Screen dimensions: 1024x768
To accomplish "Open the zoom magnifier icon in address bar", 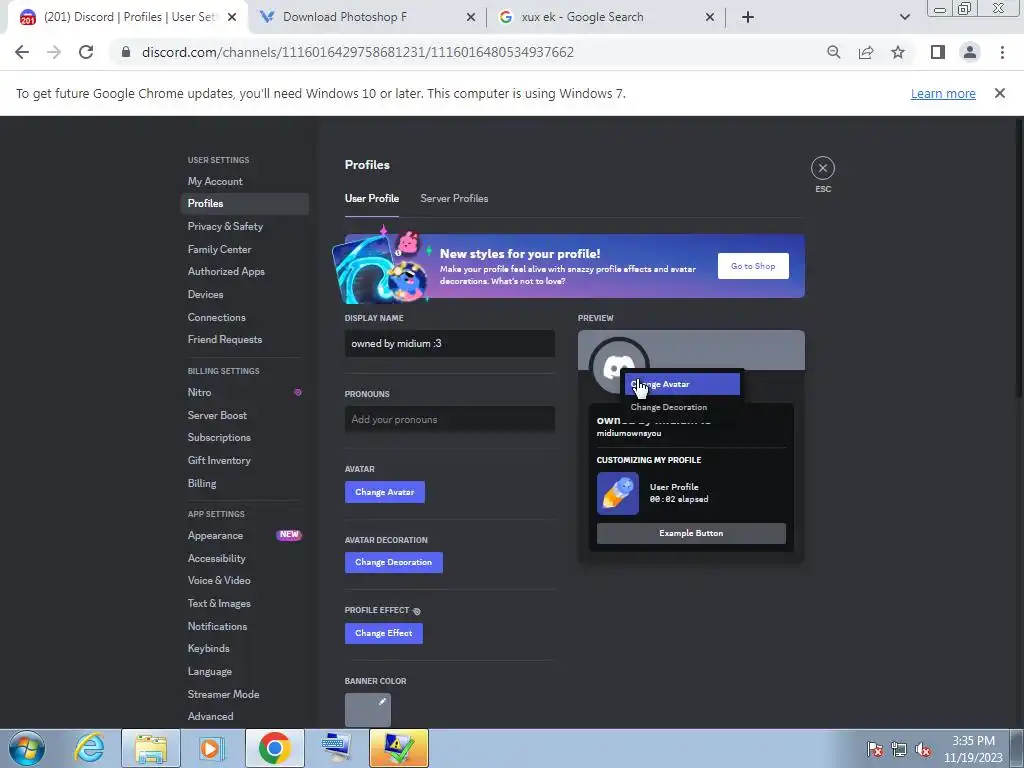I will point(833,52).
